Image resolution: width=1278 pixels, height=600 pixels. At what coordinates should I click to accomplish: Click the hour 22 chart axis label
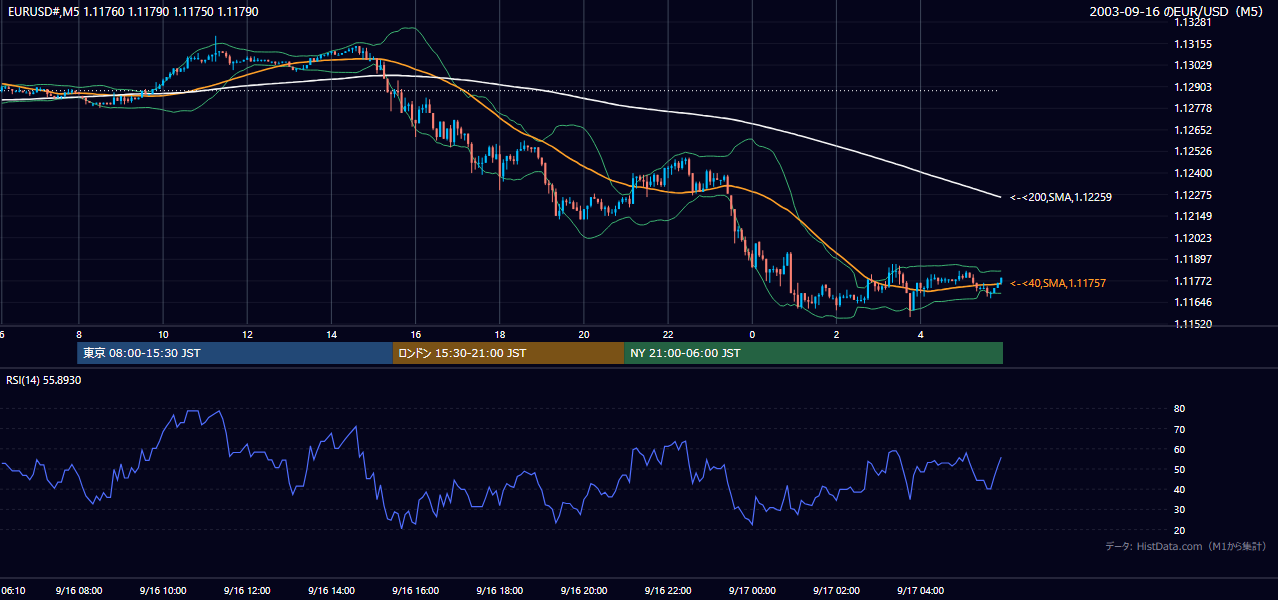click(668, 334)
